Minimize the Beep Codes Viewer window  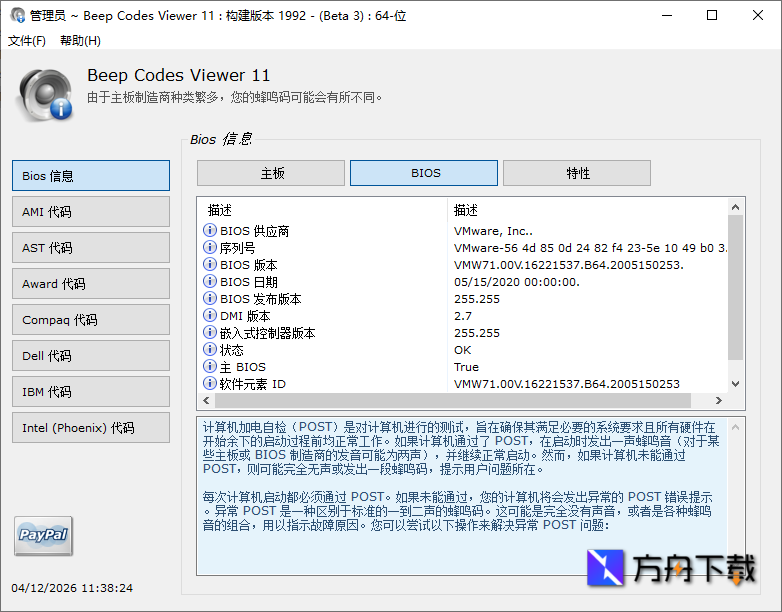click(x=667, y=15)
